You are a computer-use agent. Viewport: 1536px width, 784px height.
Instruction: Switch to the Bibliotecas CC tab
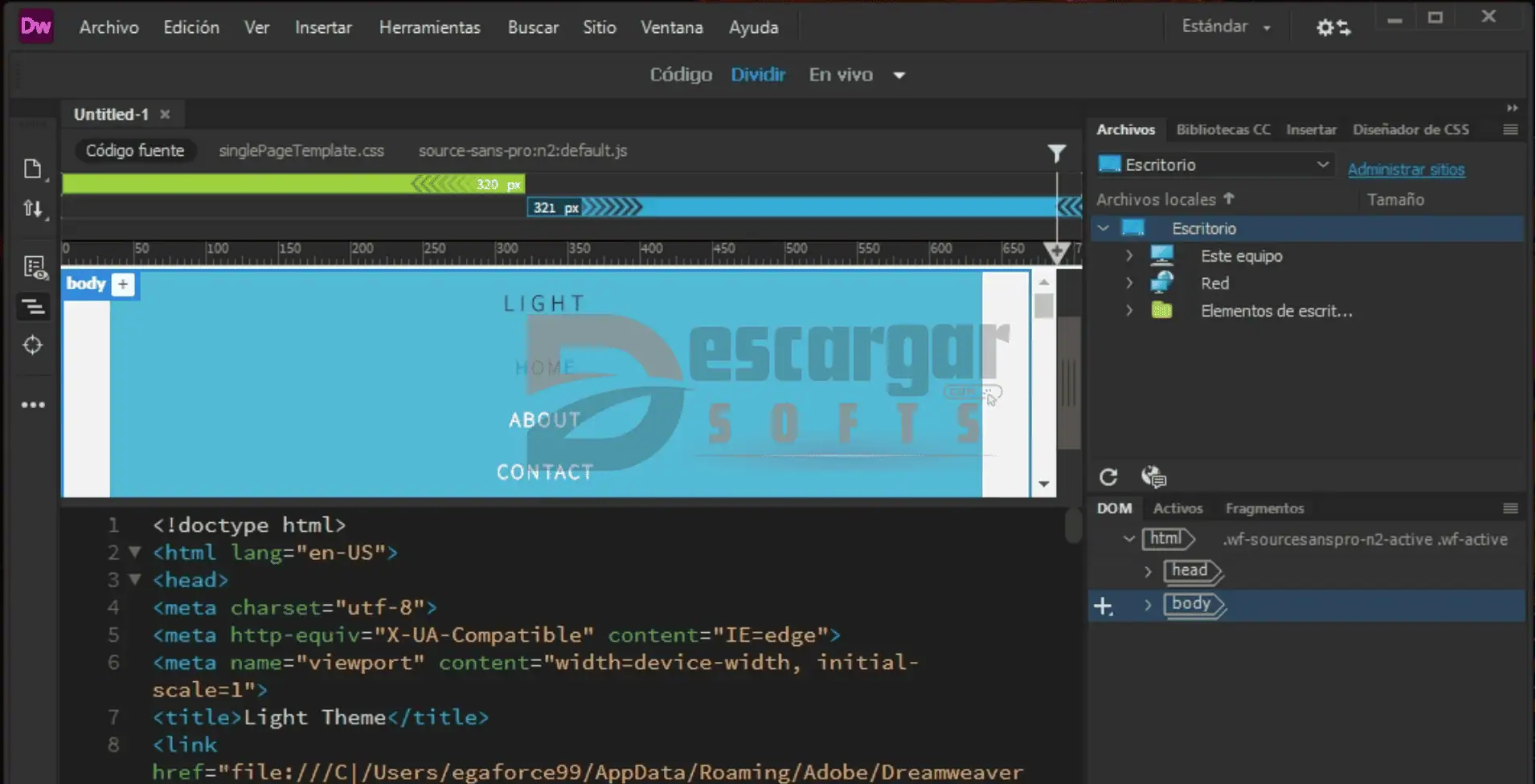click(x=1223, y=129)
